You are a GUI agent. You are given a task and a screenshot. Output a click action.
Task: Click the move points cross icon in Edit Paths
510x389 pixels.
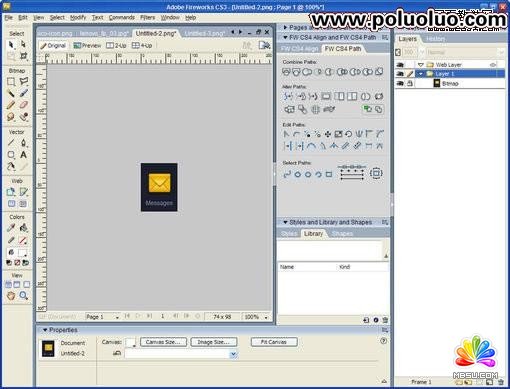coord(328,134)
